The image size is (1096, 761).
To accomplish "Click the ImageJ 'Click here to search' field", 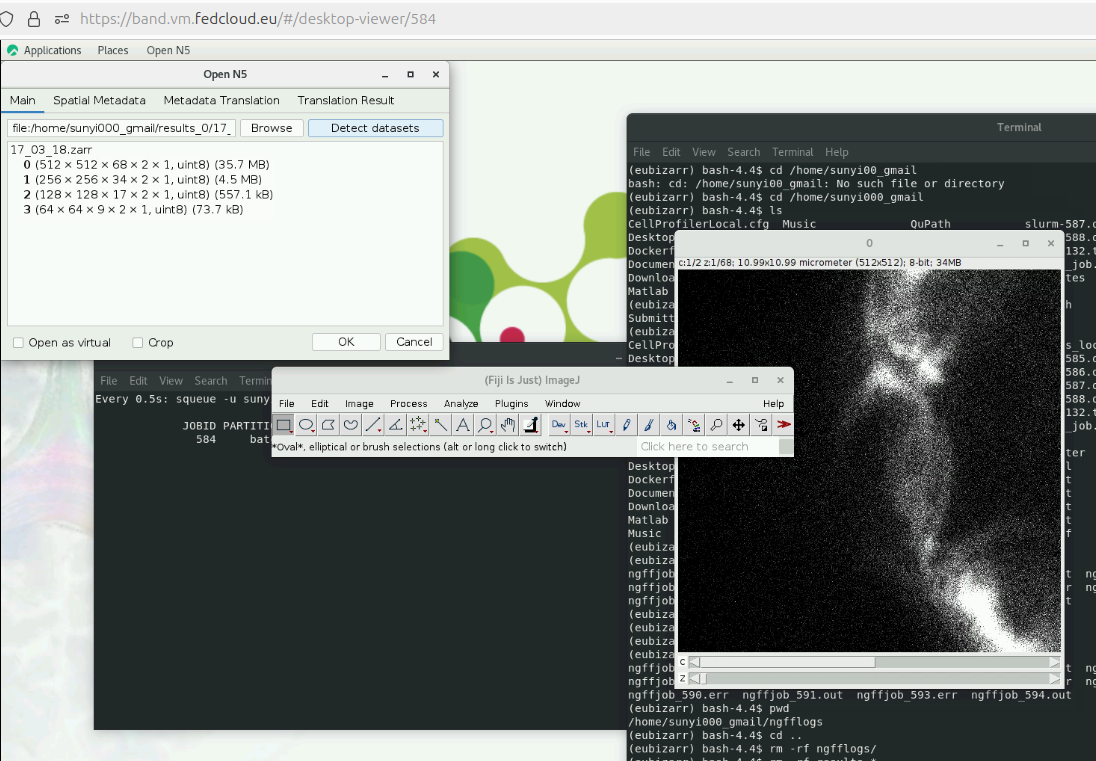I will point(708,447).
